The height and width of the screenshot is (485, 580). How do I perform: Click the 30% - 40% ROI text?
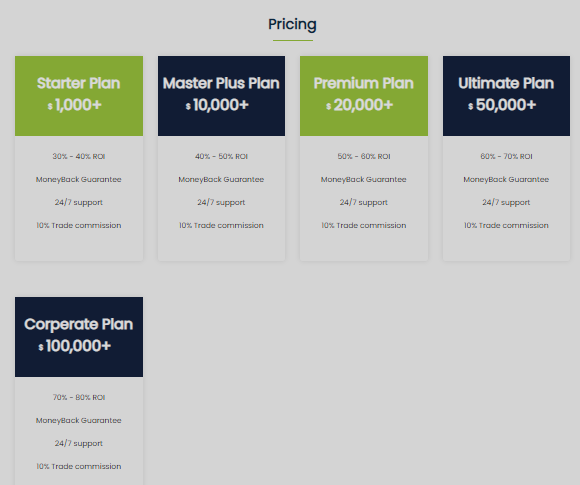coord(79,156)
